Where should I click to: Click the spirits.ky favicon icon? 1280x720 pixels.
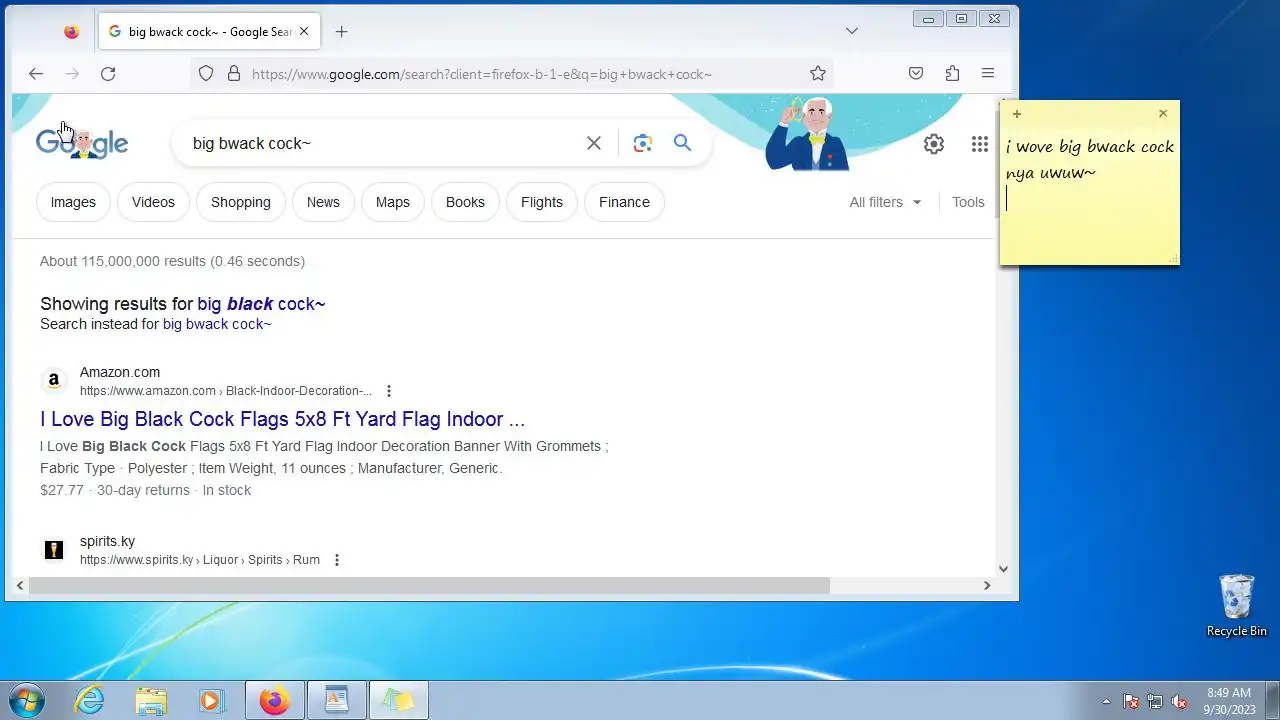click(x=54, y=550)
